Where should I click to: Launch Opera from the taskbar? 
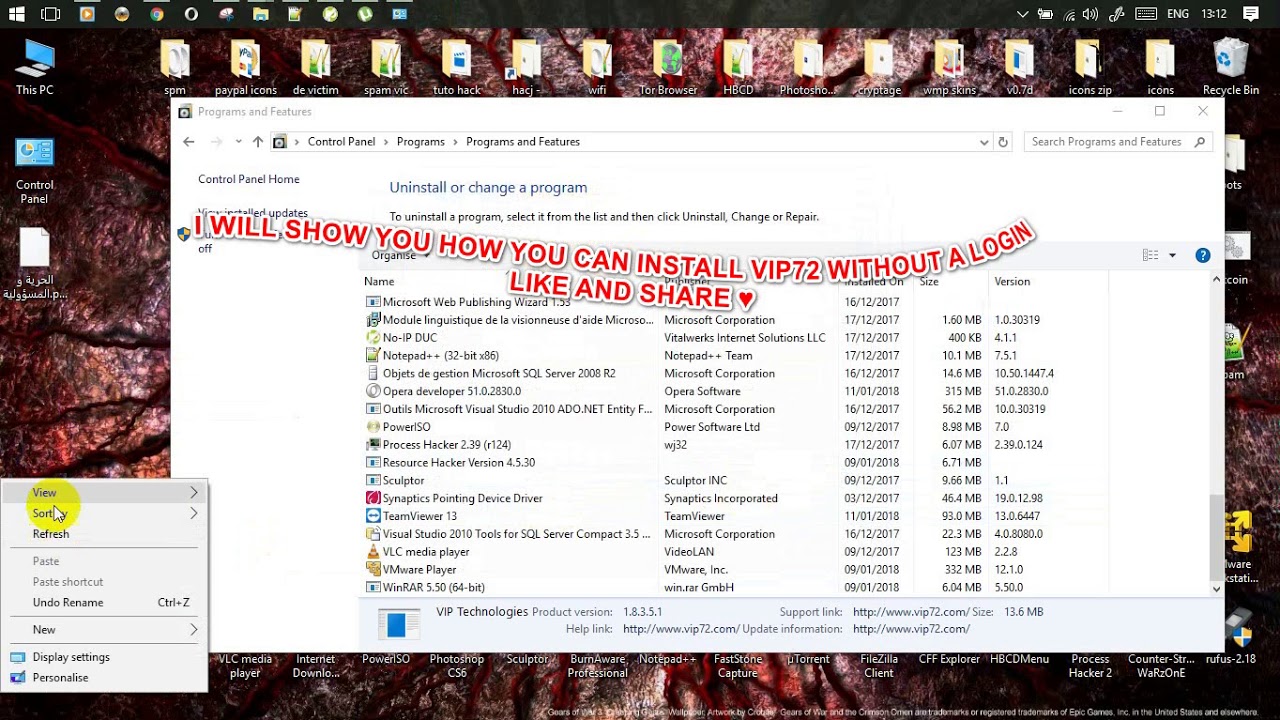(x=190, y=14)
